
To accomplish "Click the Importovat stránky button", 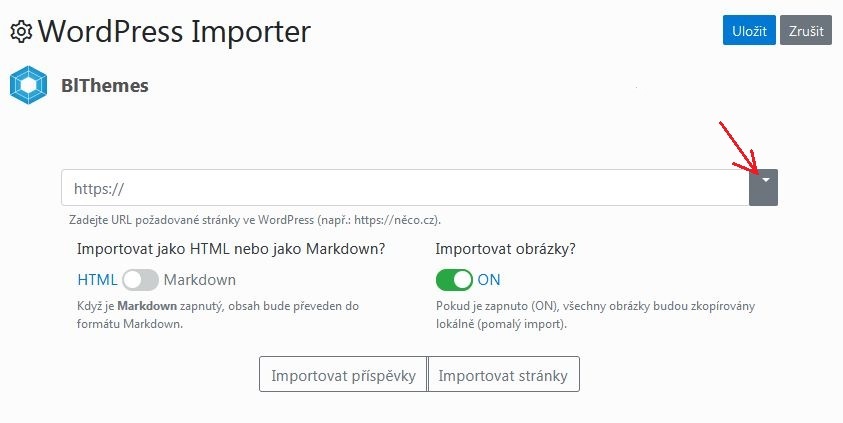I will [x=503, y=376].
